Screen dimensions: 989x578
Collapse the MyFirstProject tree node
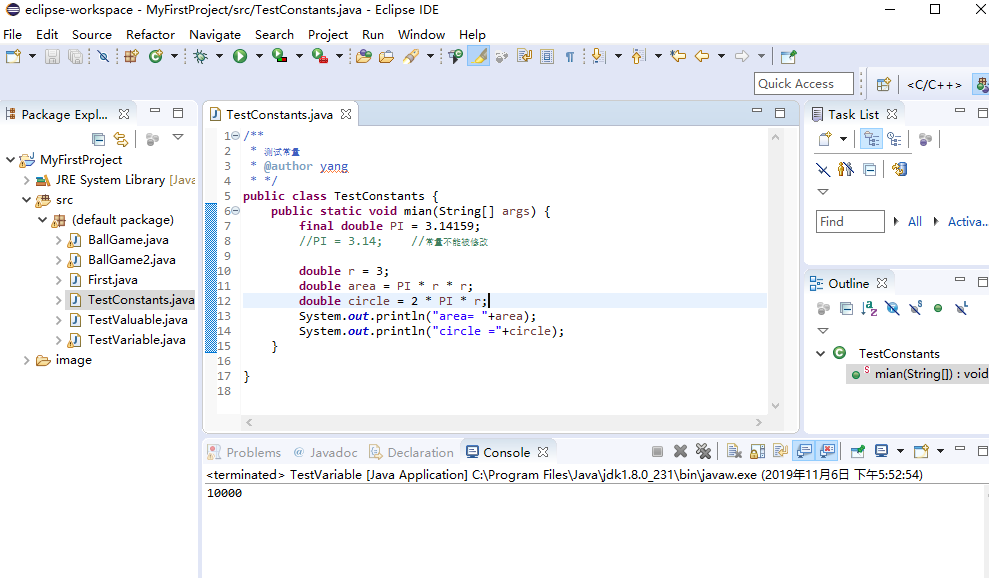10,160
